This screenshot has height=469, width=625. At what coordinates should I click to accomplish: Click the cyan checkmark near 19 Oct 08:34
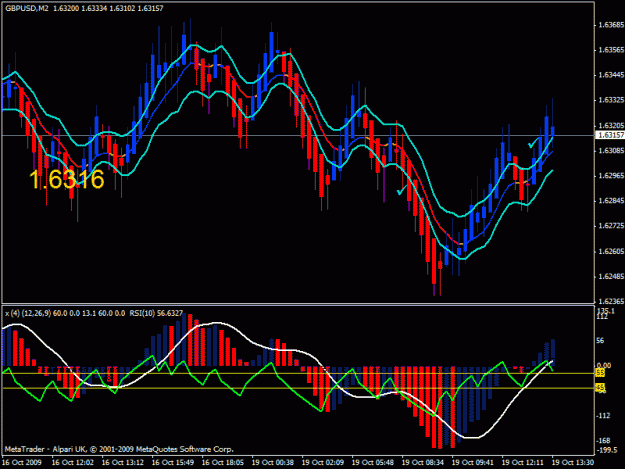coord(402,190)
